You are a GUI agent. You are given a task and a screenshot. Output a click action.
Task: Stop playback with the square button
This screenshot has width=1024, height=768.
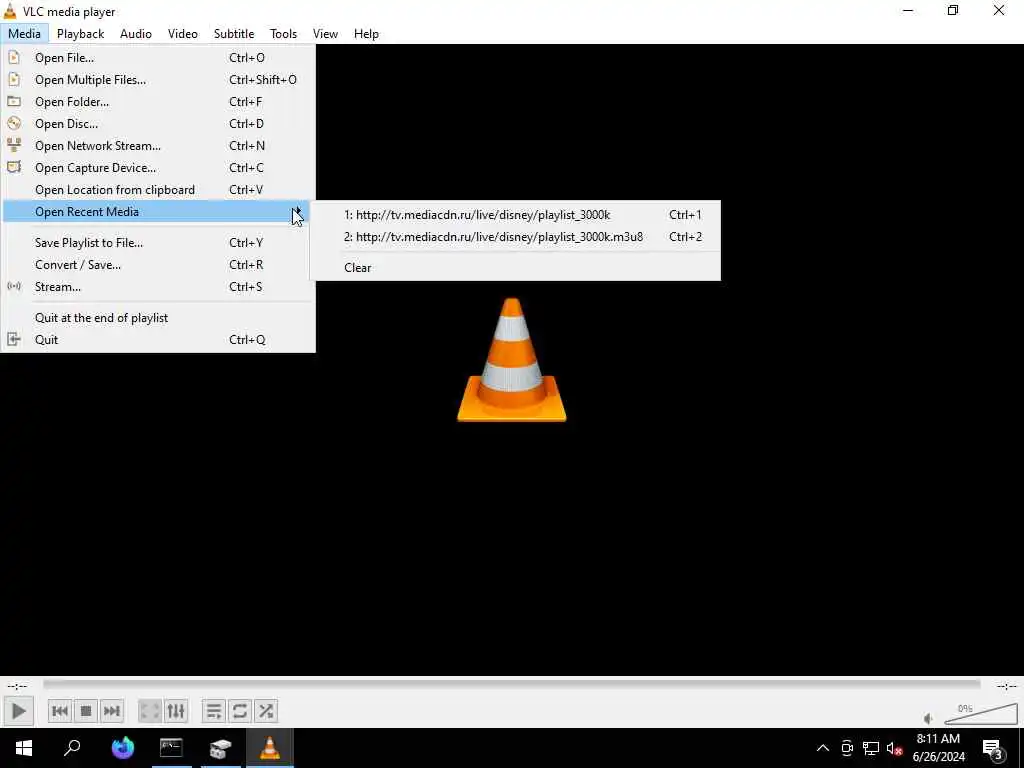click(x=86, y=711)
